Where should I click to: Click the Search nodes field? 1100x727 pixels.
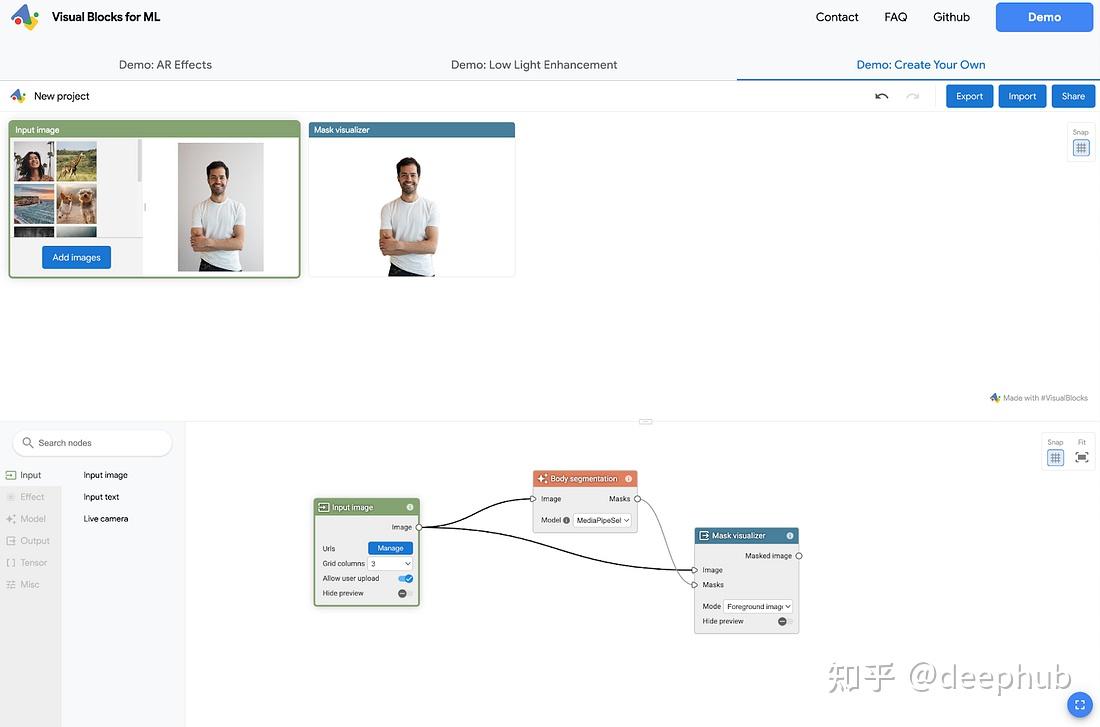tap(92, 441)
